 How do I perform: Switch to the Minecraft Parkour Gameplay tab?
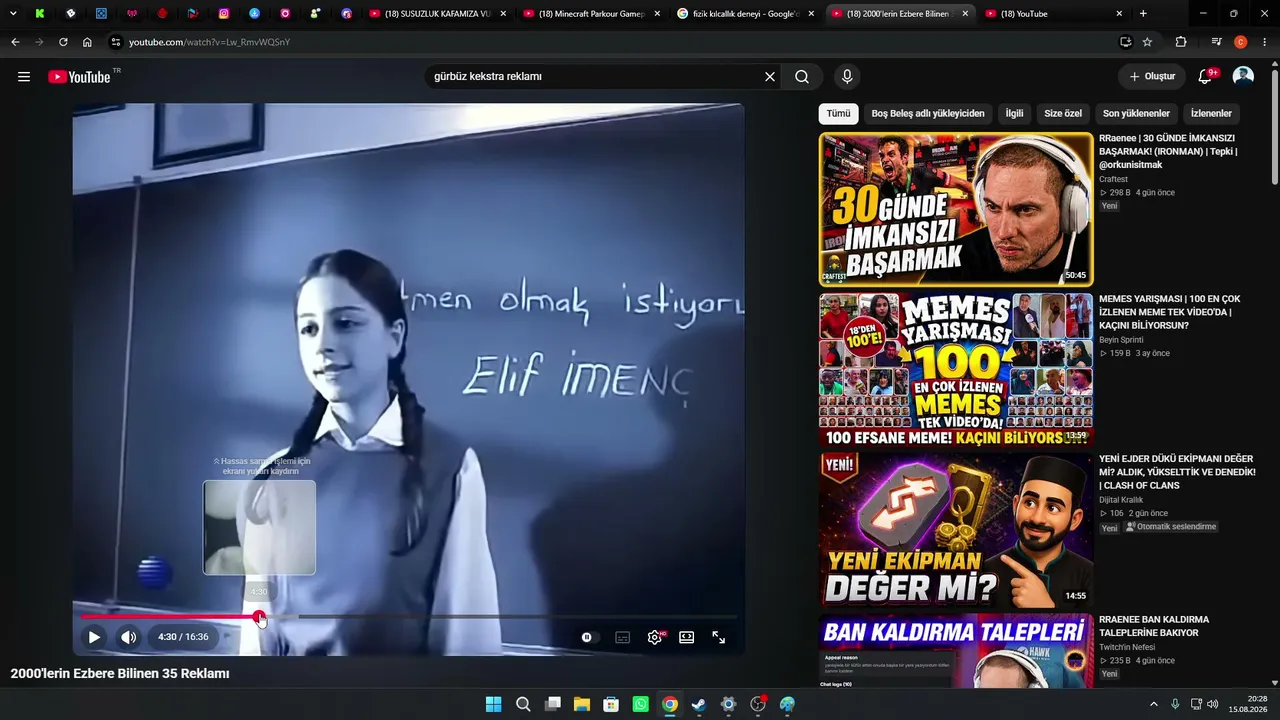[590, 14]
